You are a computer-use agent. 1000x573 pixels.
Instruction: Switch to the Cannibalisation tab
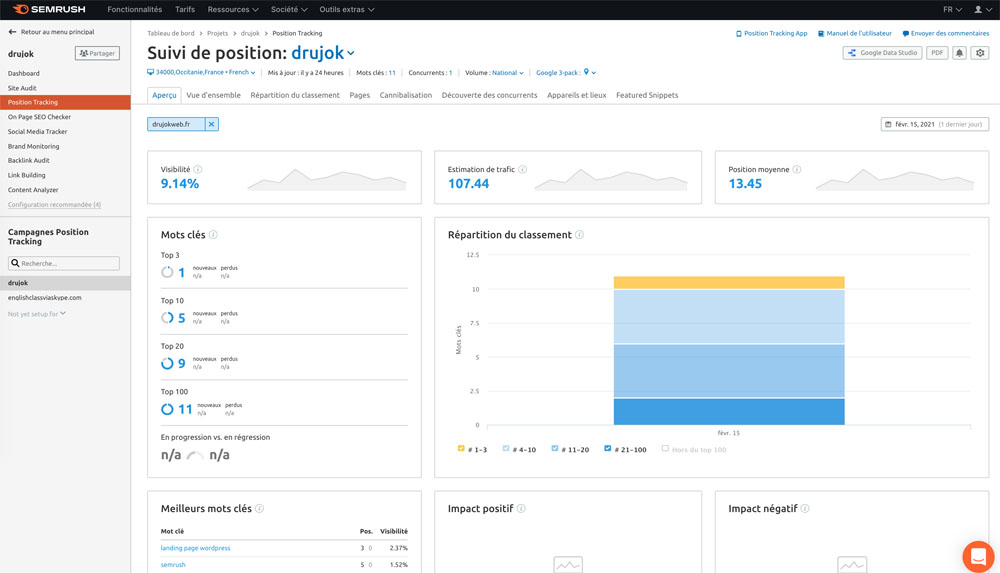point(406,95)
